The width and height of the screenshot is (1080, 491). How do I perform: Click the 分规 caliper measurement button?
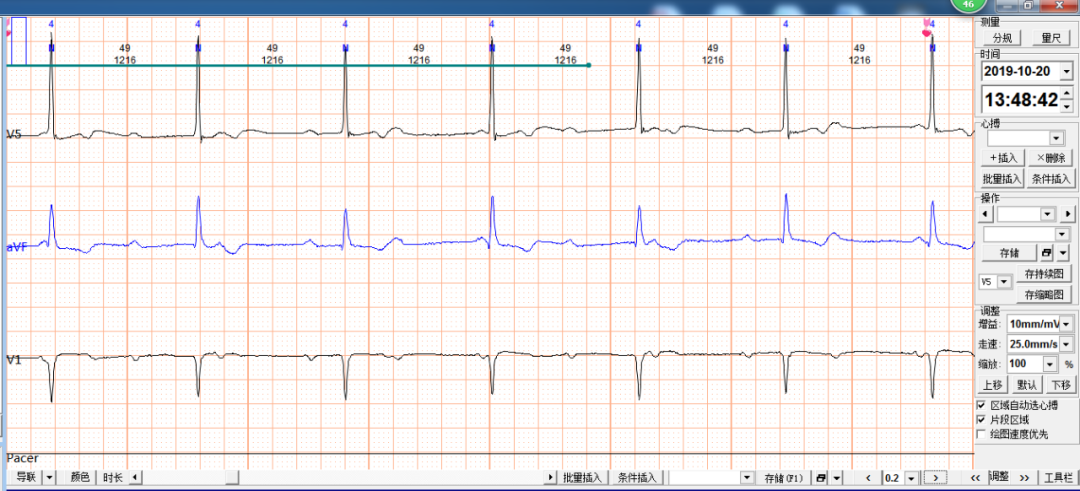tap(1002, 38)
